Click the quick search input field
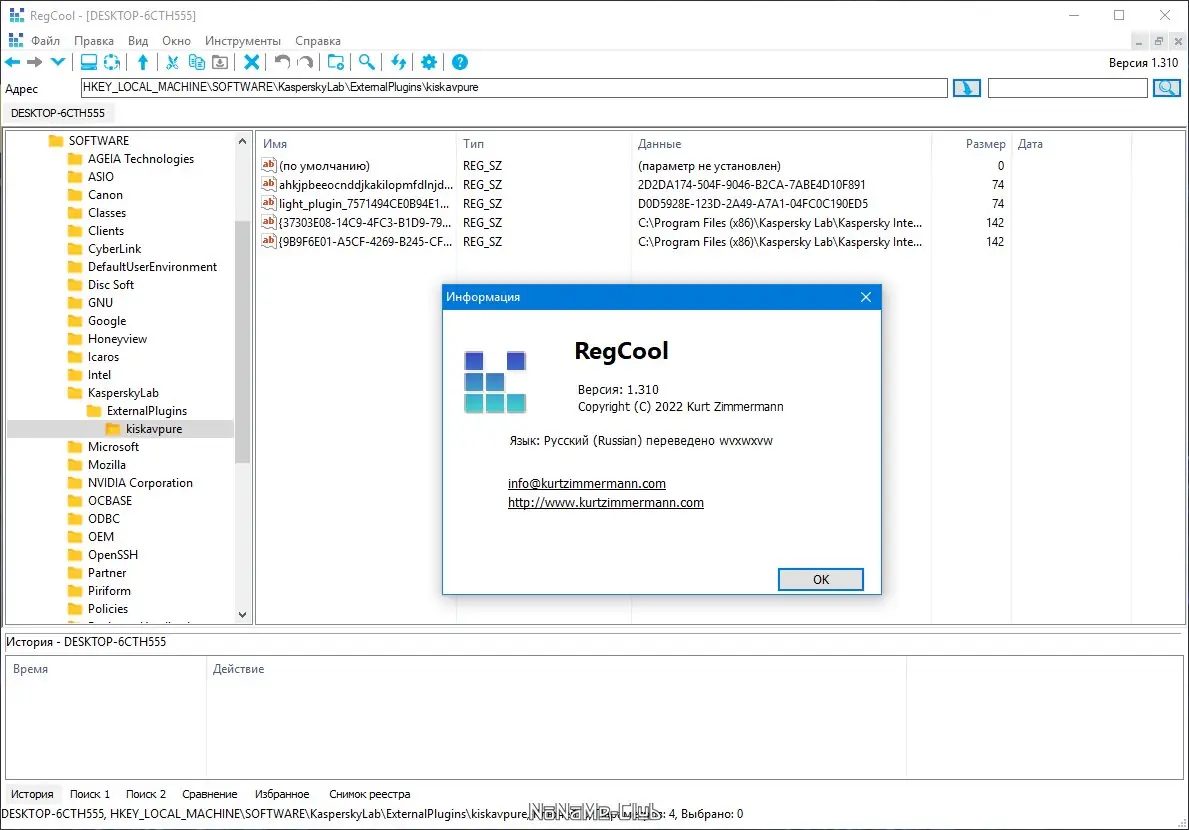 pyautogui.click(x=1067, y=88)
